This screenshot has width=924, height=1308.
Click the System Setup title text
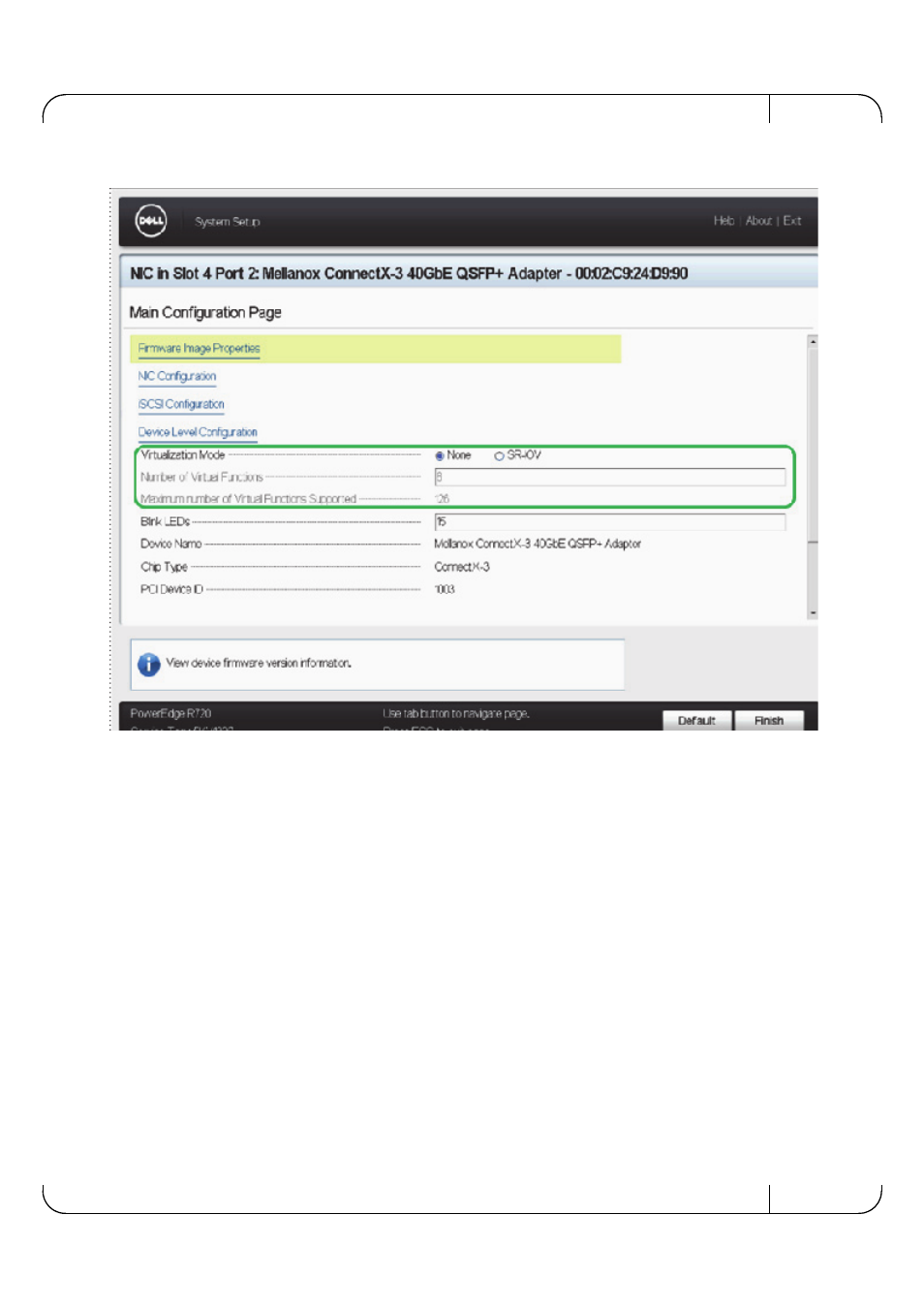[228, 222]
